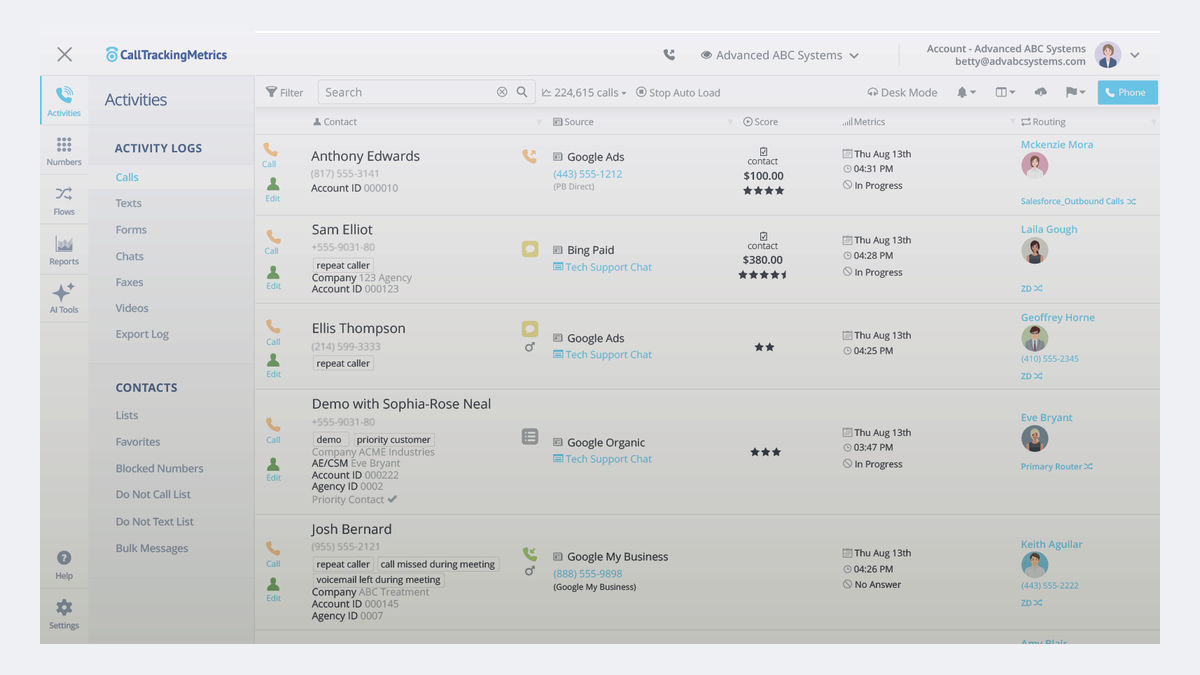Click the CallTrackingMetrics logo
The width and height of the screenshot is (1200, 675).
tap(166, 55)
